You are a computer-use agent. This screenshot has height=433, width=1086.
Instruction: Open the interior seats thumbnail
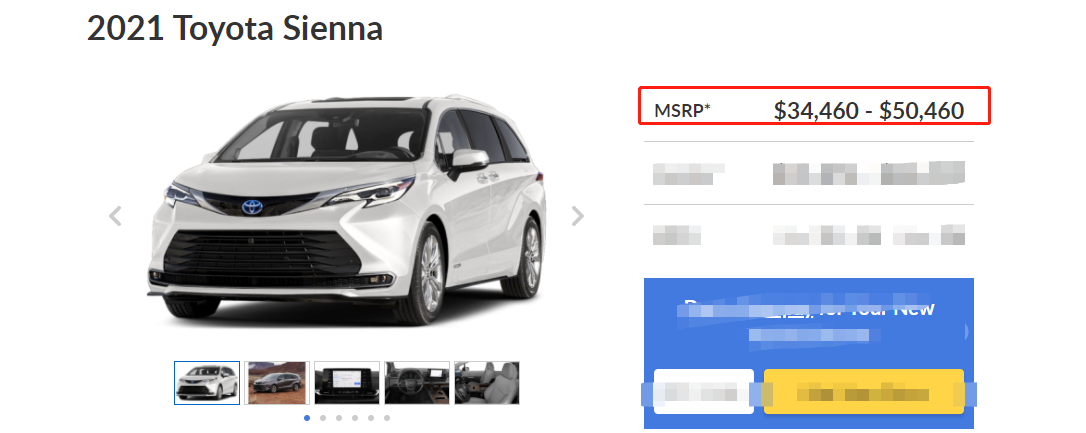coord(487,382)
